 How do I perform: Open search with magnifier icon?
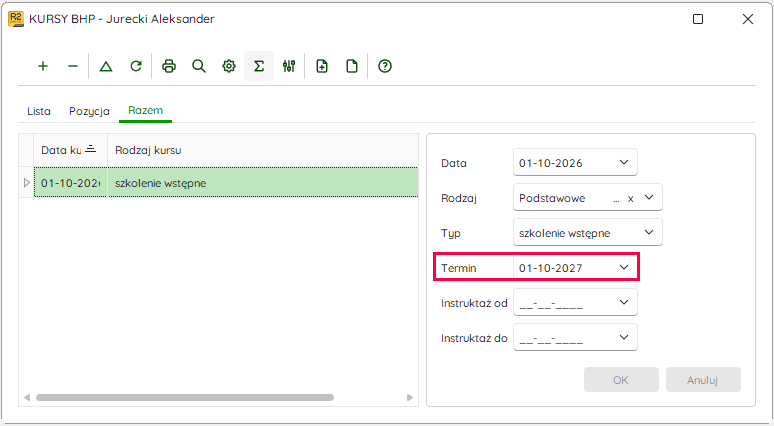coord(199,66)
